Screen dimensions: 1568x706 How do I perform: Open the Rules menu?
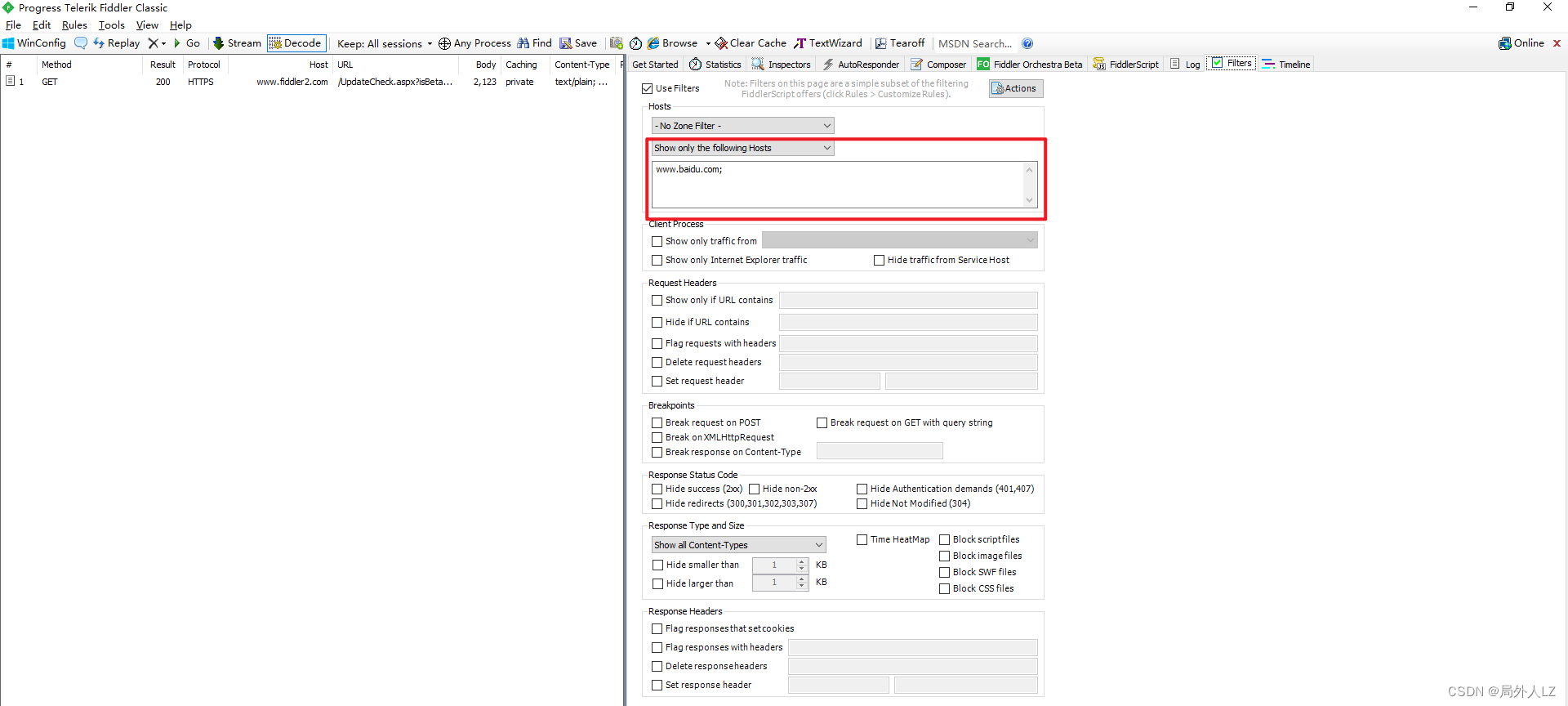pos(74,25)
